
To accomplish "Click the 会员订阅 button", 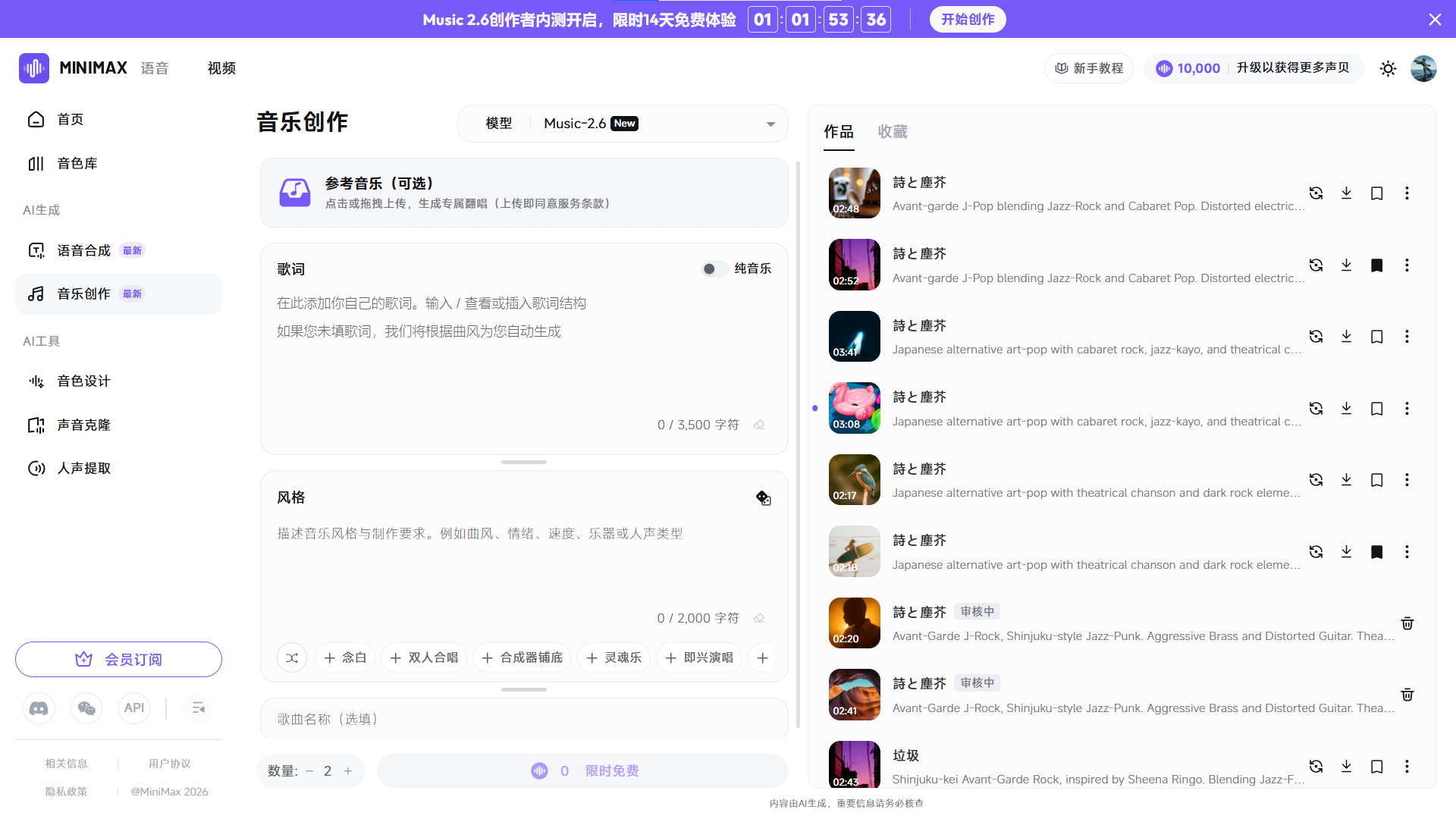I will pos(118,659).
